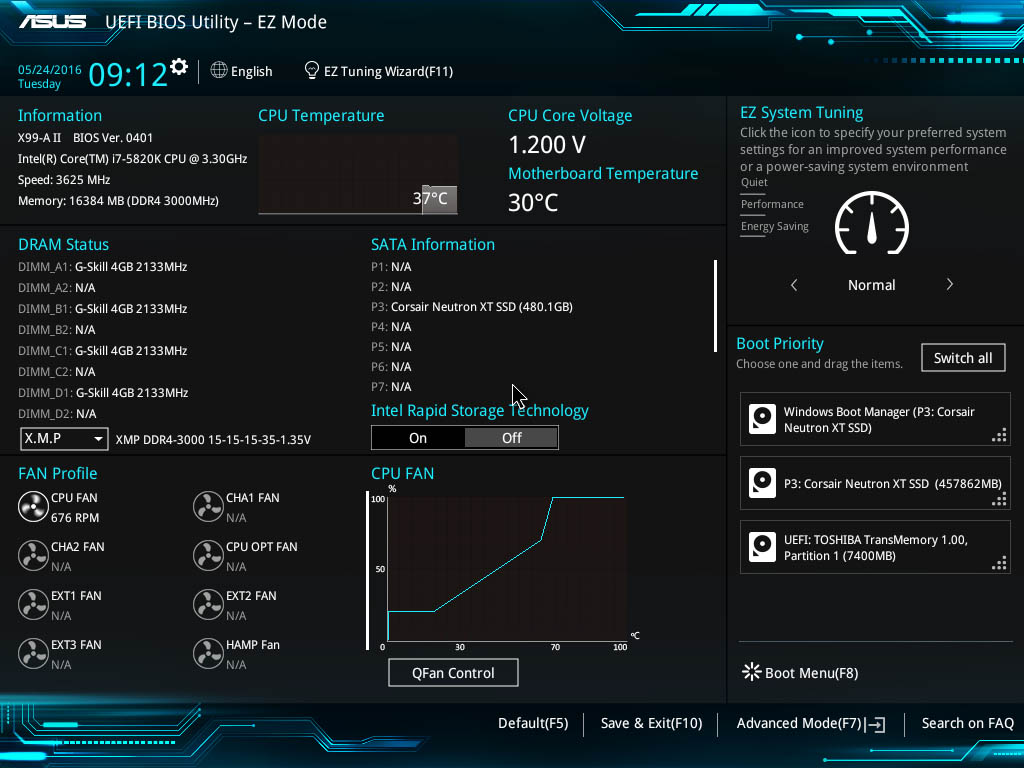Select the CPU FAN icon
1024x768 pixels.
tap(33, 507)
